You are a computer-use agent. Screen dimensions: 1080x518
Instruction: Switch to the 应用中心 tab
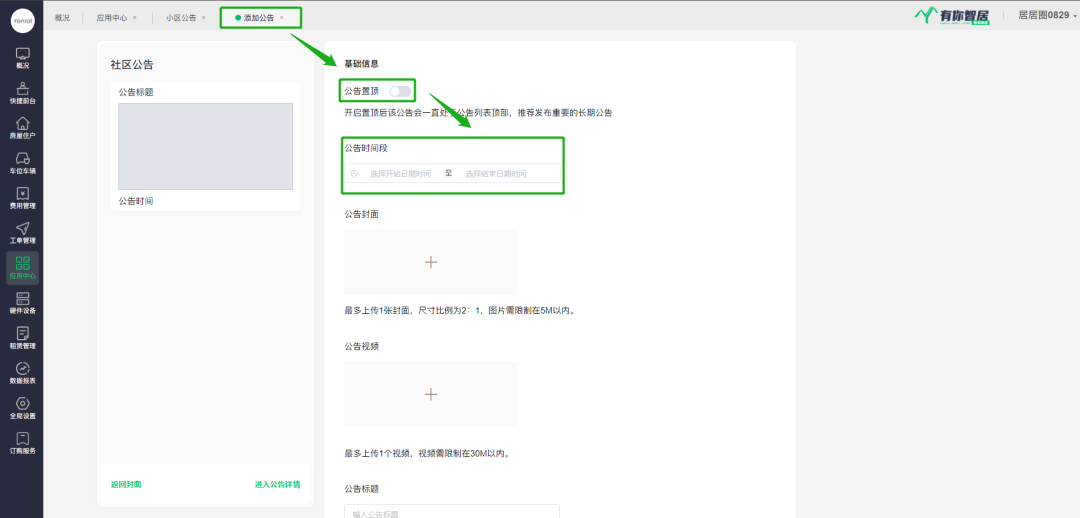112,18
